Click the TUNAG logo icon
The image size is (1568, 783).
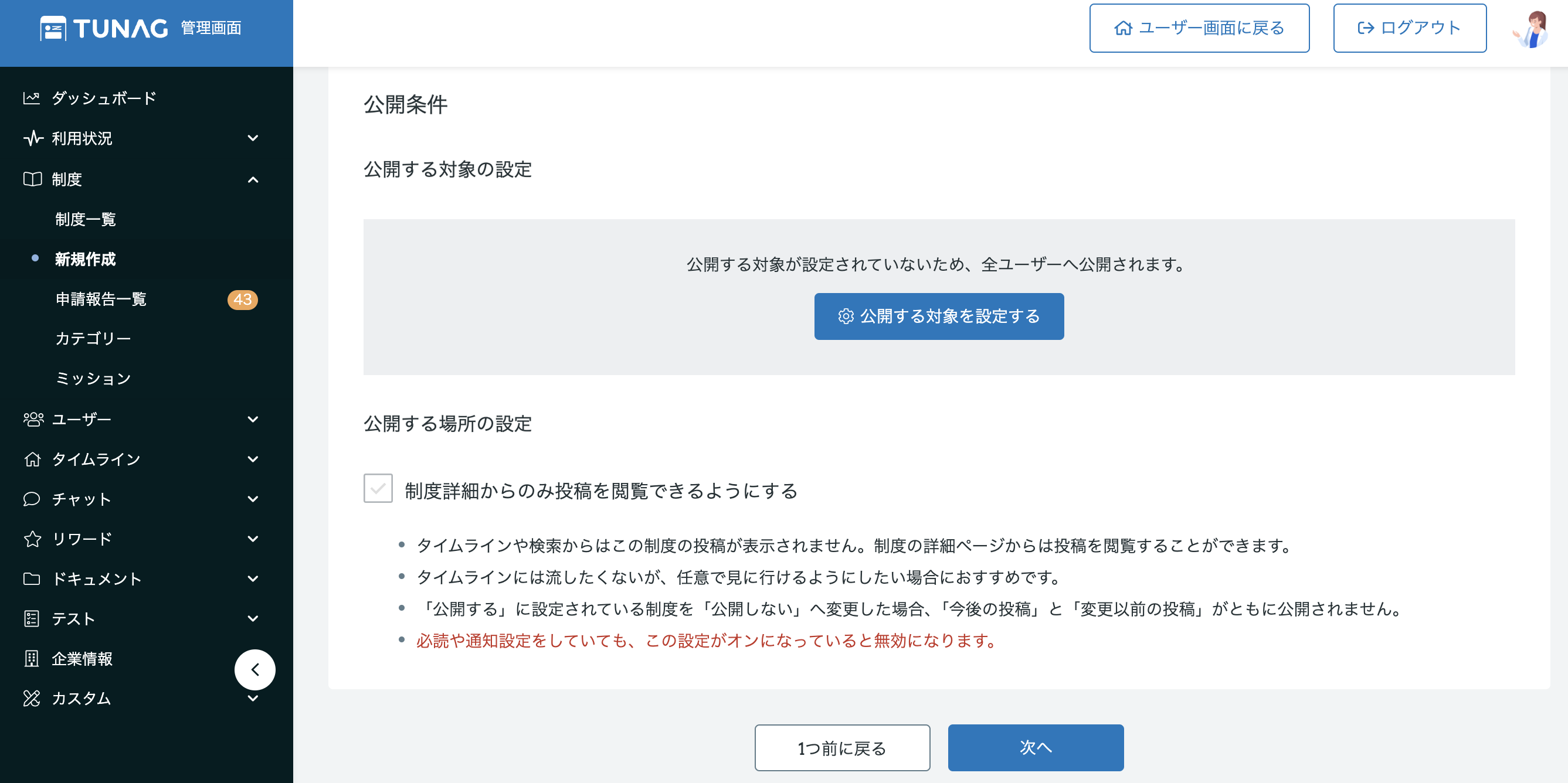tap(53, 28)
